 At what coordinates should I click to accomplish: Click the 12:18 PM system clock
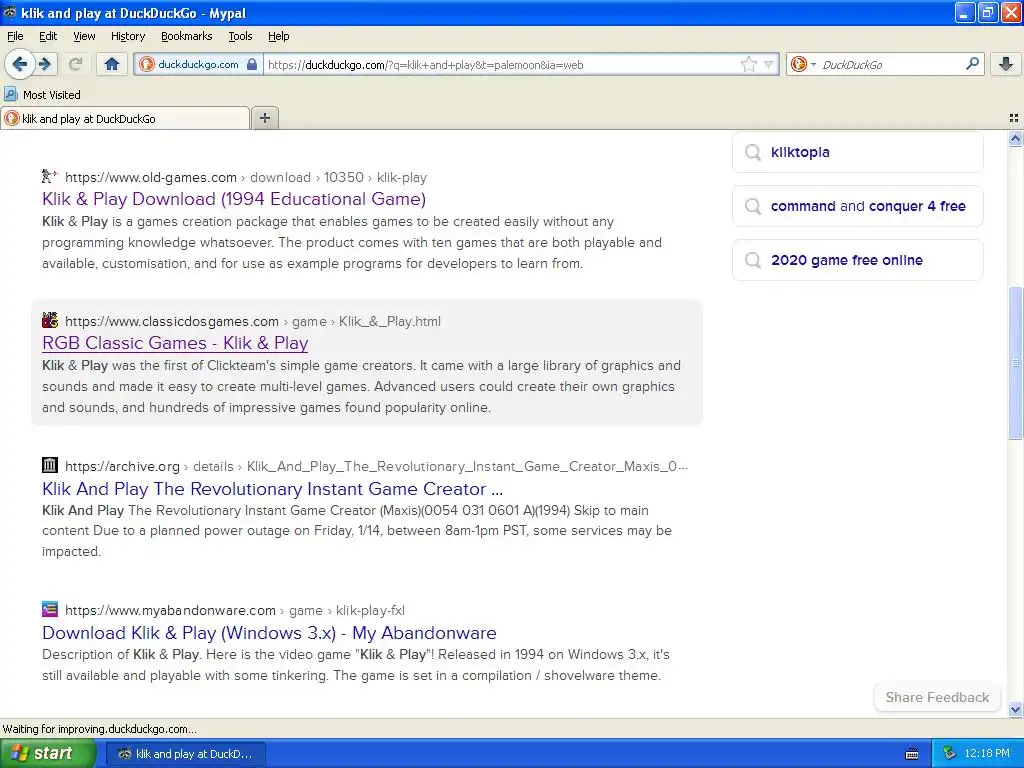(987, 754)
